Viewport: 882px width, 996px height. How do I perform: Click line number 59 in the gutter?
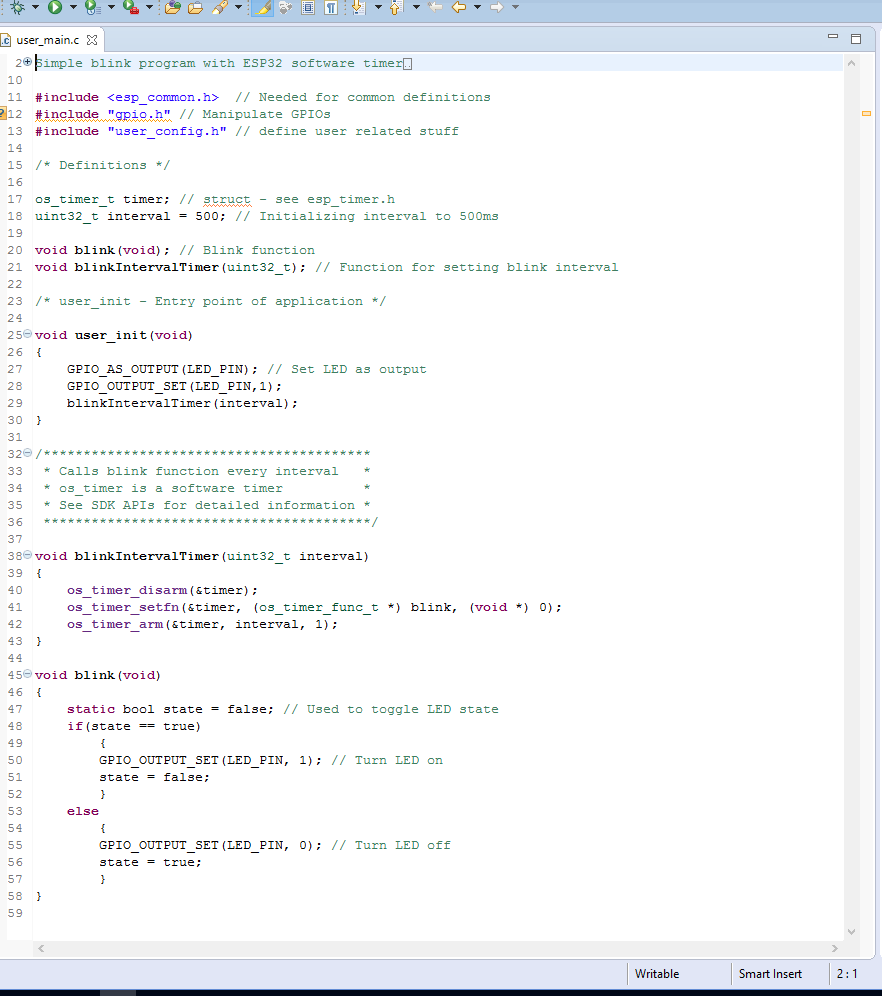(15, 913)
